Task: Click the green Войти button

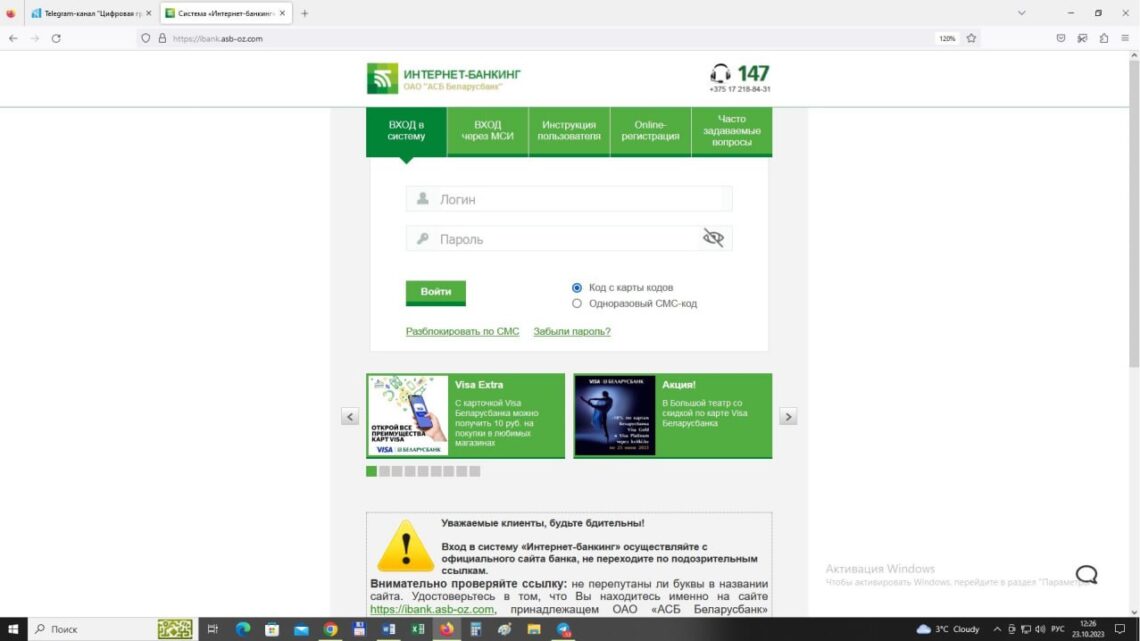Action: (435, 292)
